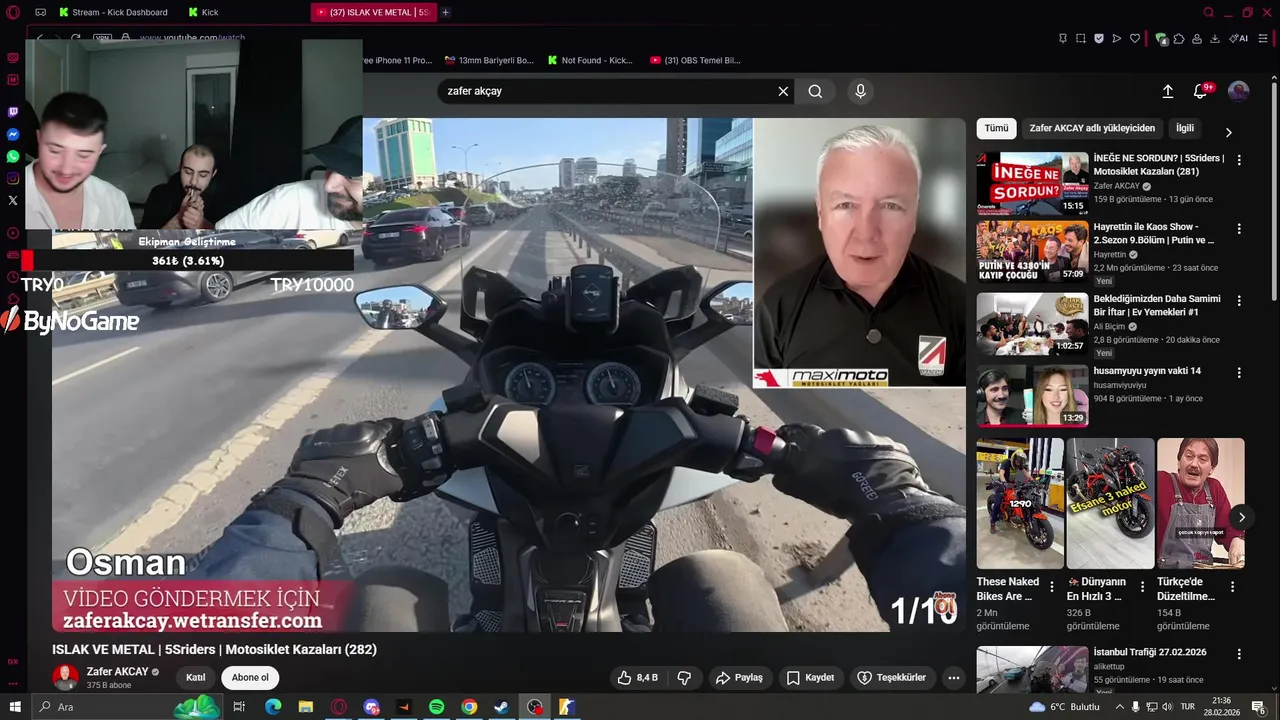Open Messenger in the Opera sidebar

13,134
